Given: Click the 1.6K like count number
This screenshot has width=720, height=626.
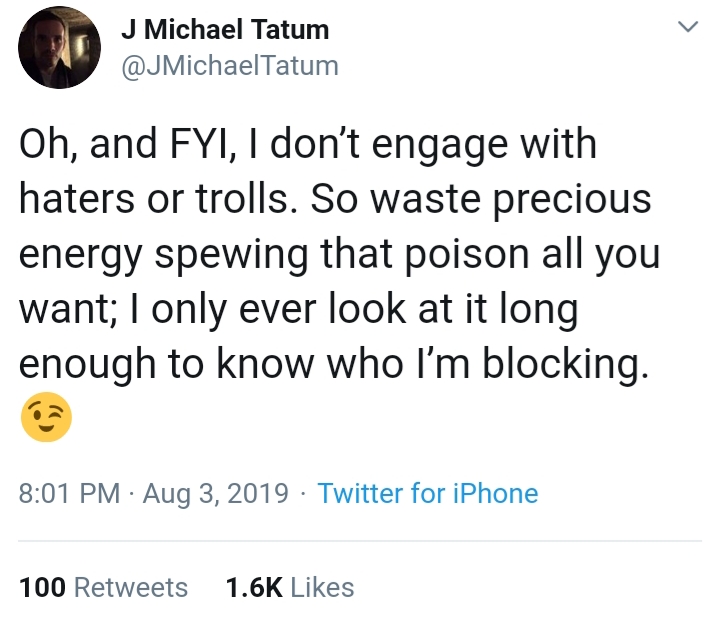Looking at the screenshot, I should click(x=254, y=587).
